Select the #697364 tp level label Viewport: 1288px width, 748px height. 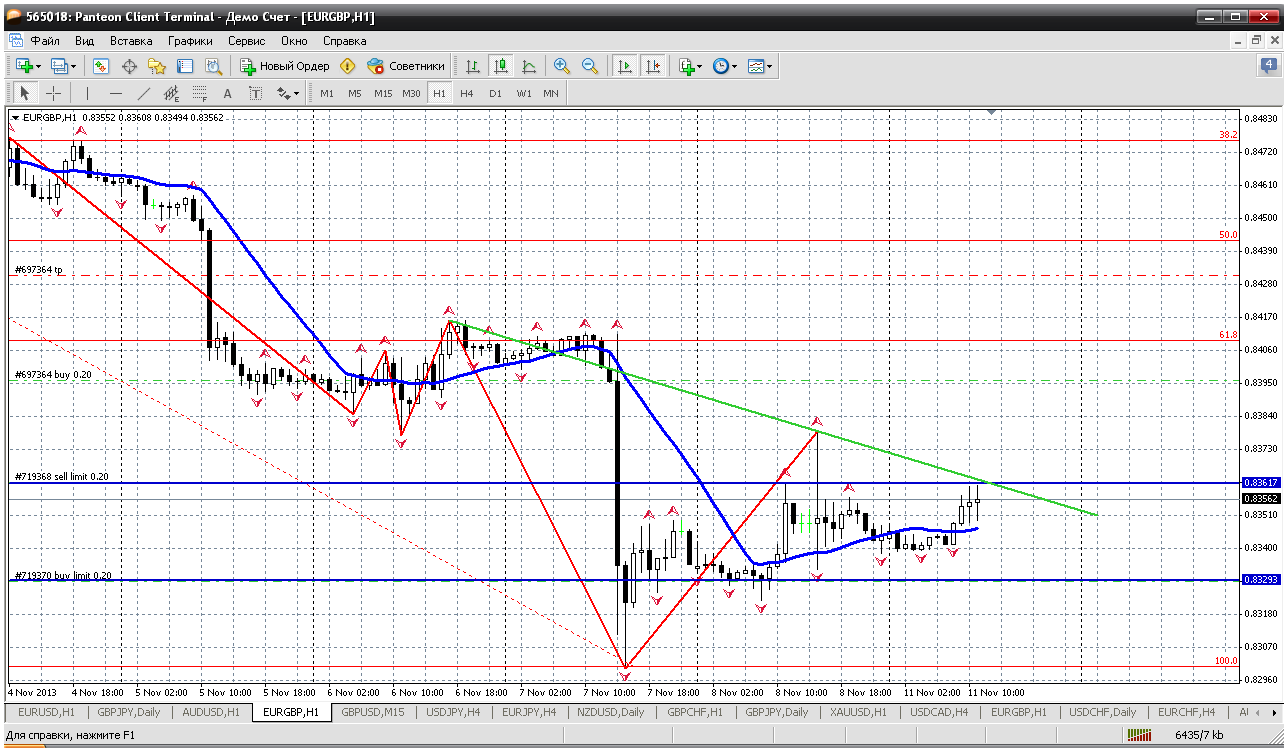coord(39,270)
